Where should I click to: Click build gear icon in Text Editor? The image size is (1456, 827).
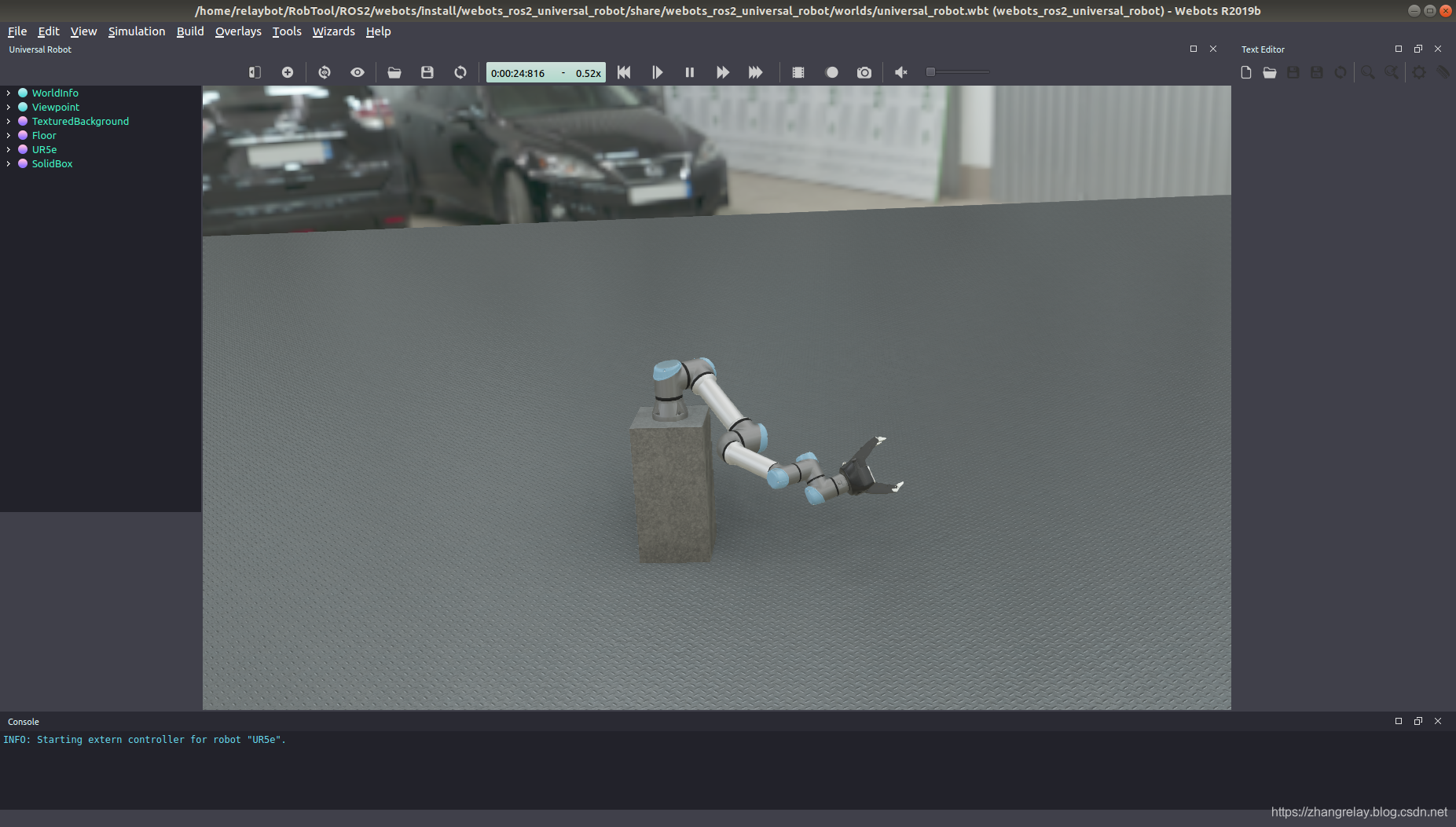pos(1419,72)
